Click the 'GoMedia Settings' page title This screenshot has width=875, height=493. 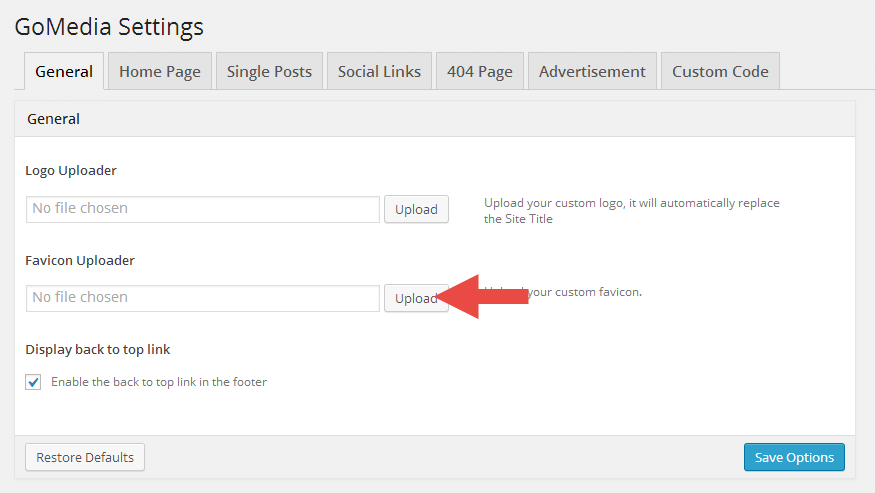click(x=109, y=27)
